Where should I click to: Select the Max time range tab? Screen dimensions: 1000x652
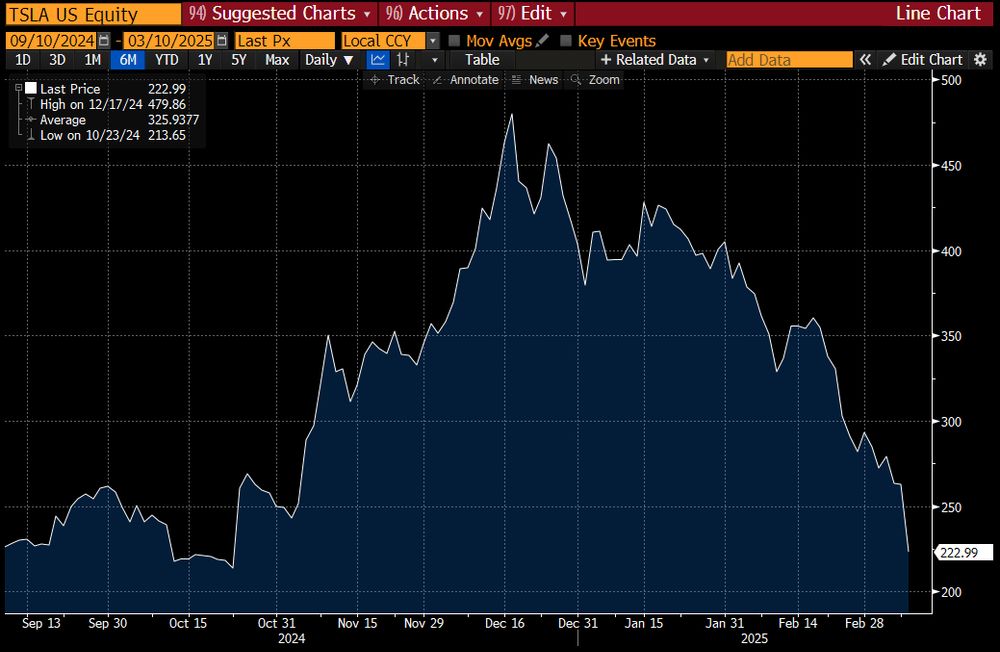click(x=277, y=60)
